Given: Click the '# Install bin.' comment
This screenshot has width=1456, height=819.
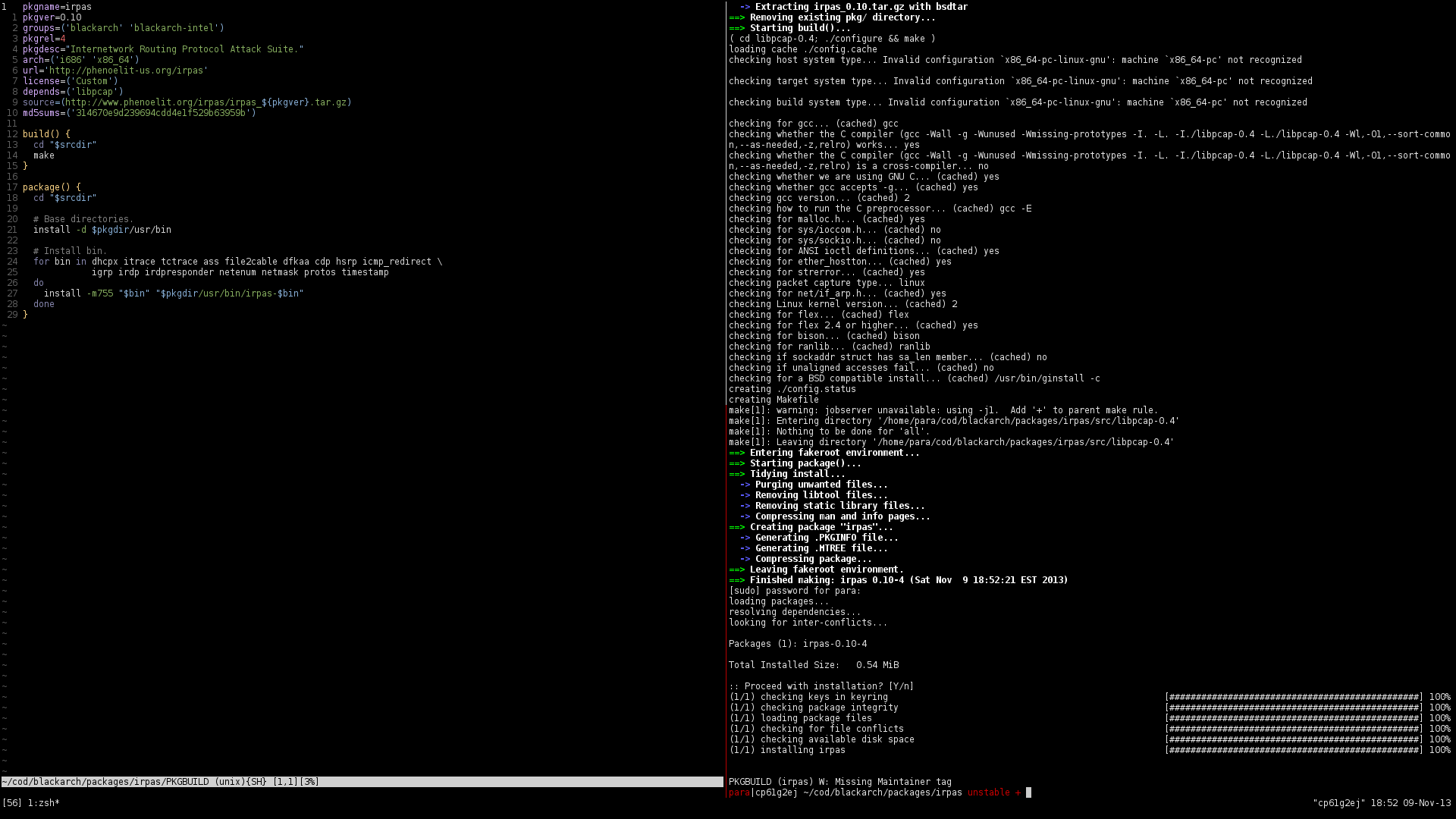Looking at the screenshot, I should pyautogui.click(x=71, y=251).
